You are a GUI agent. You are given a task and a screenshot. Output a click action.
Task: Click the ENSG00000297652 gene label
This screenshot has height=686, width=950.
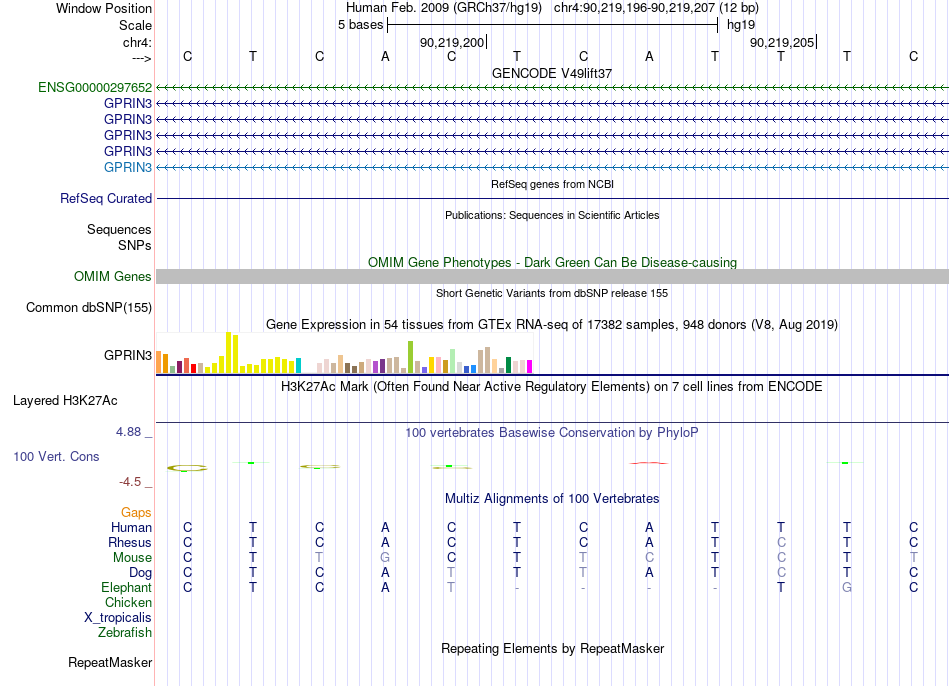pos(95,87)
